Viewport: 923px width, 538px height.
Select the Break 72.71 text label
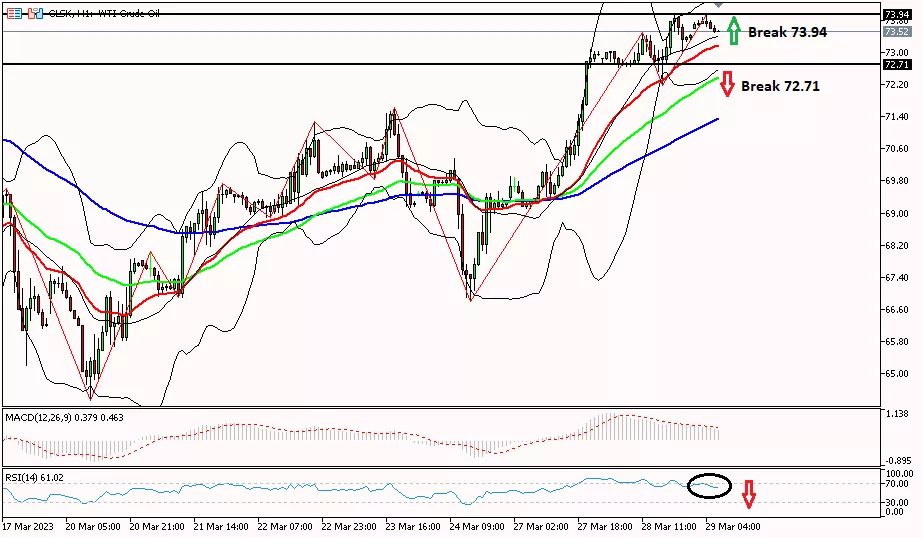coord(780,87)
